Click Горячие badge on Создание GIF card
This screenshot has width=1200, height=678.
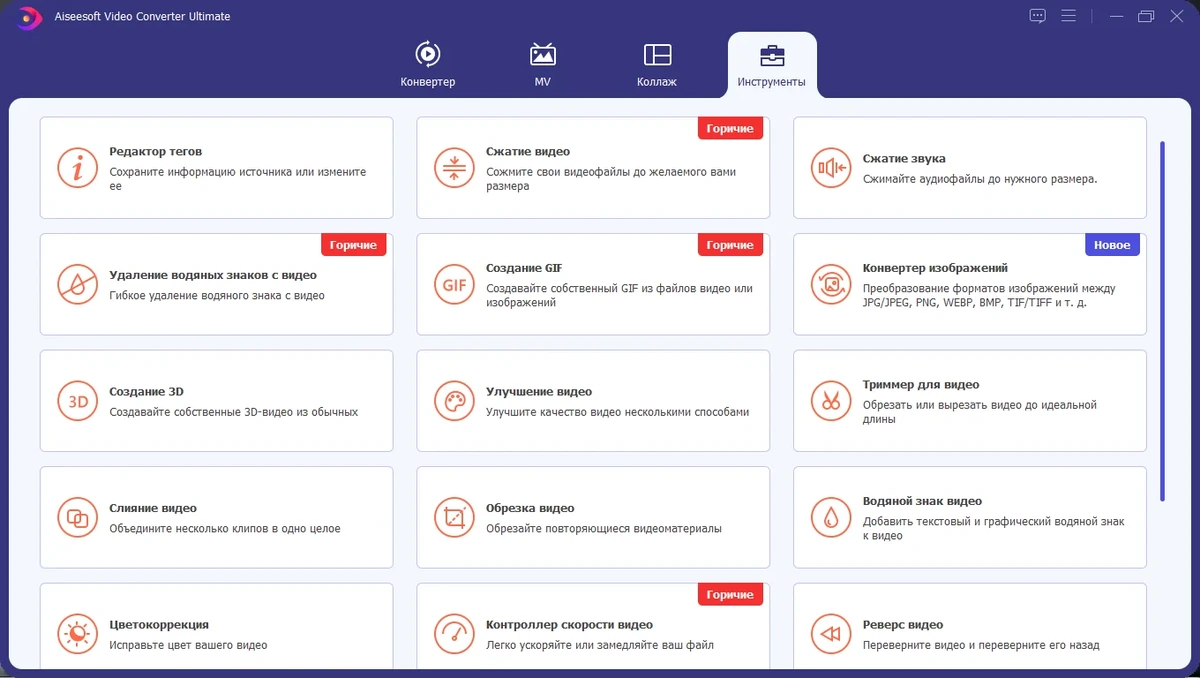pos(730,245)
